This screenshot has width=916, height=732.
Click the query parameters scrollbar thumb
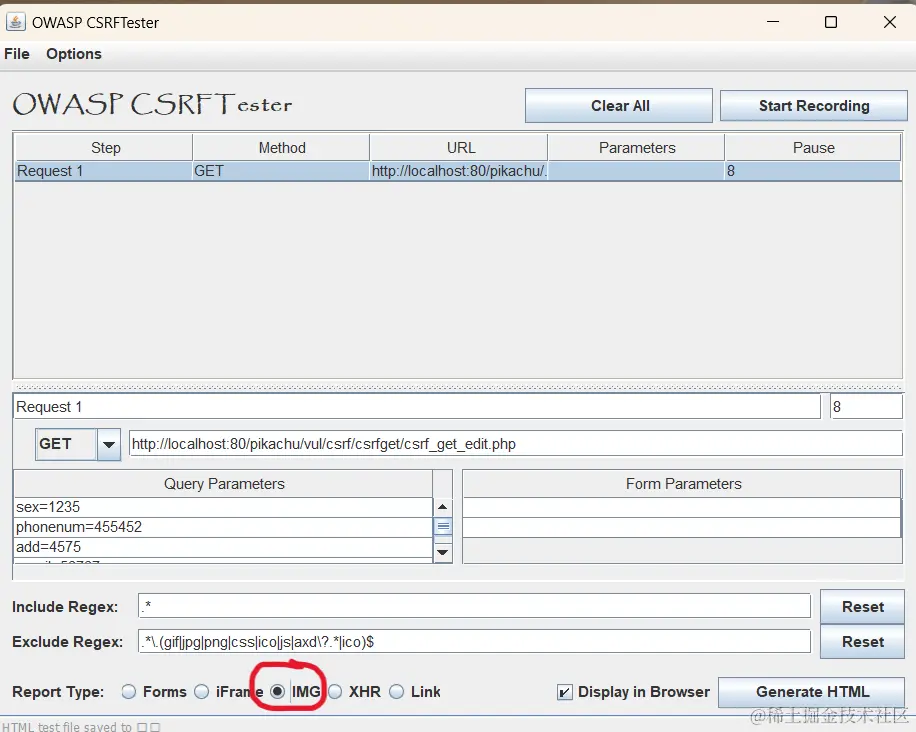point(443,526)
